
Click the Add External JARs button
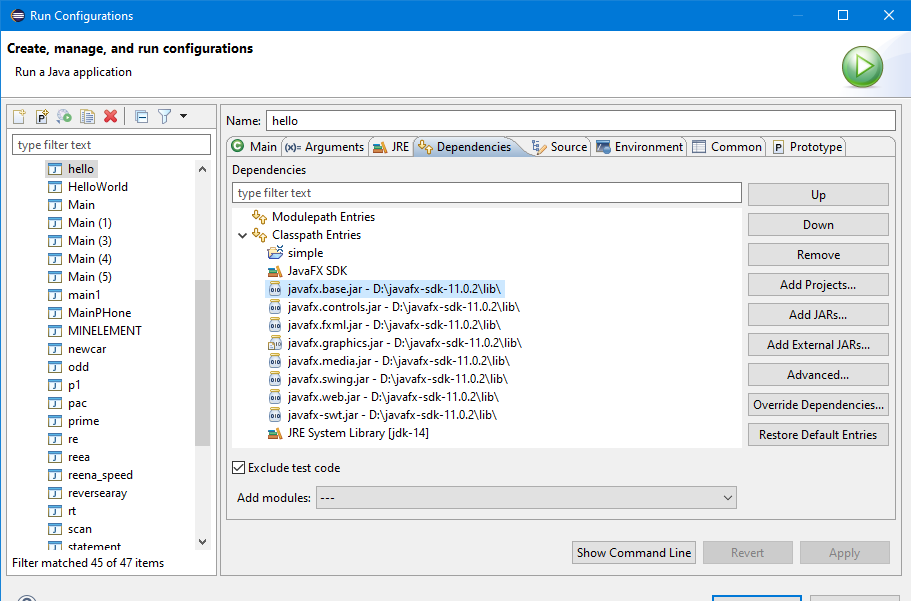coord(817,344)
